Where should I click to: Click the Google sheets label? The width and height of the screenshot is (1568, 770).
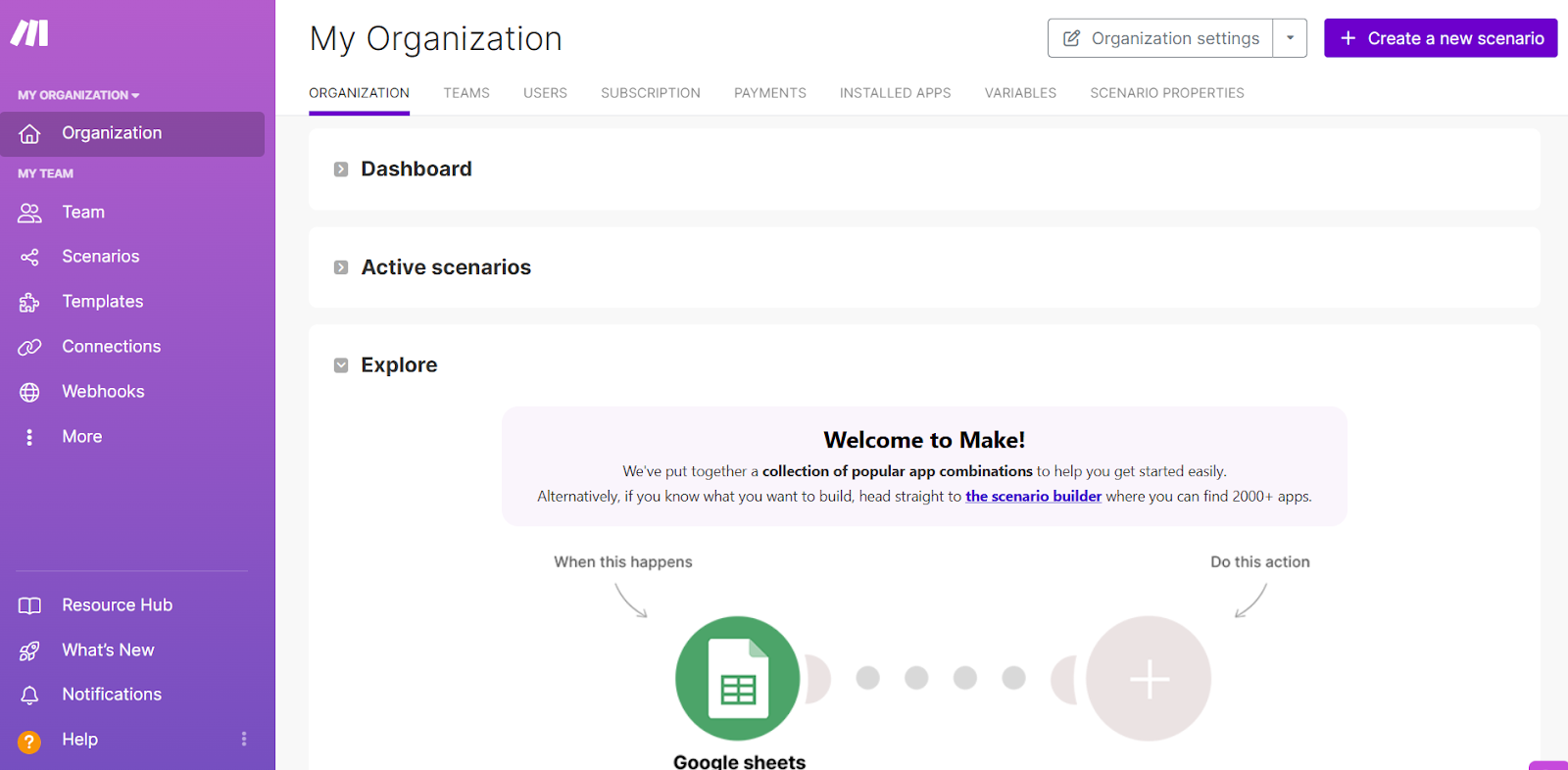click(739, 761)
